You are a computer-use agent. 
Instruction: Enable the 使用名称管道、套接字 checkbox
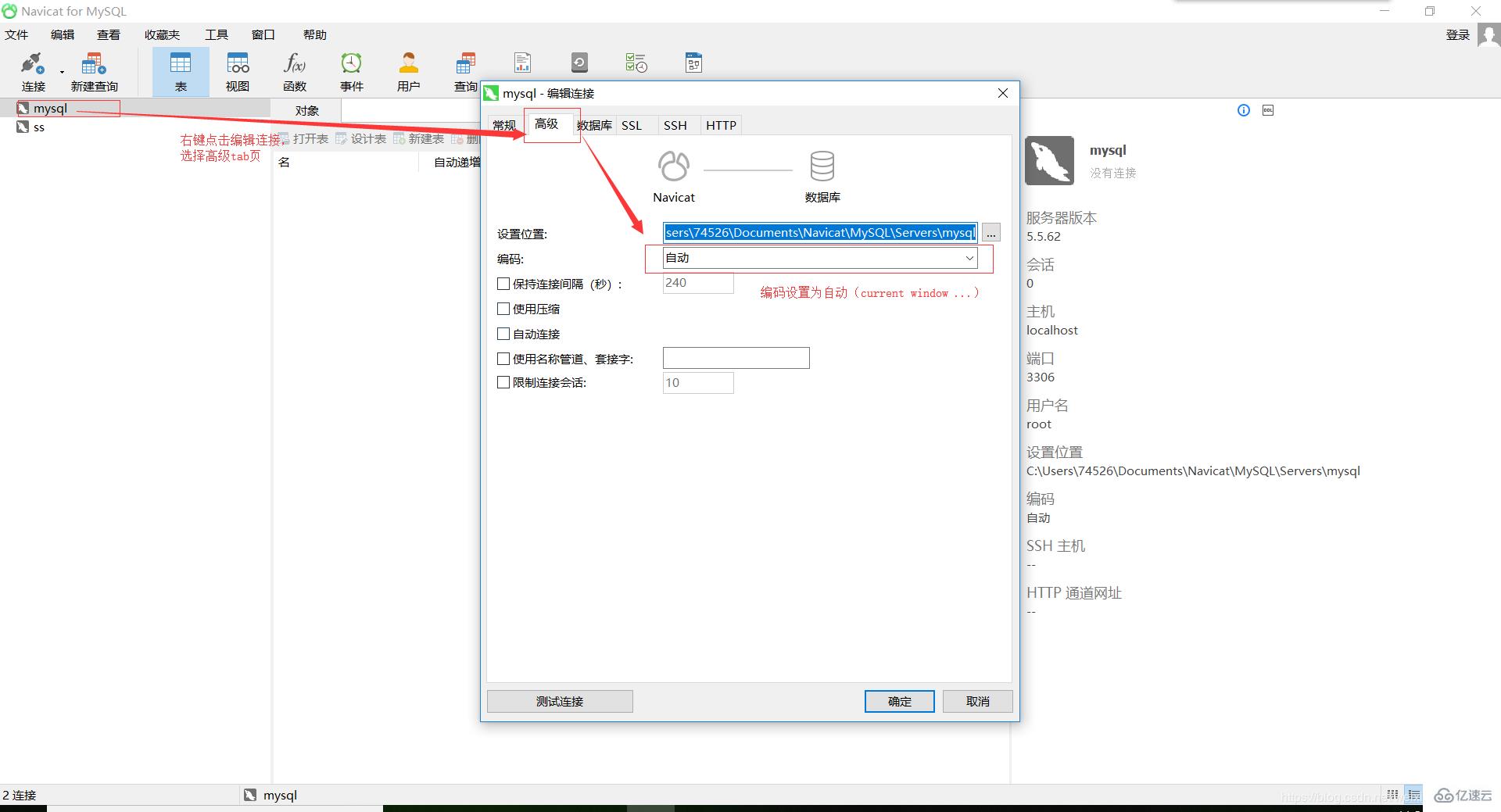(503, 359)
